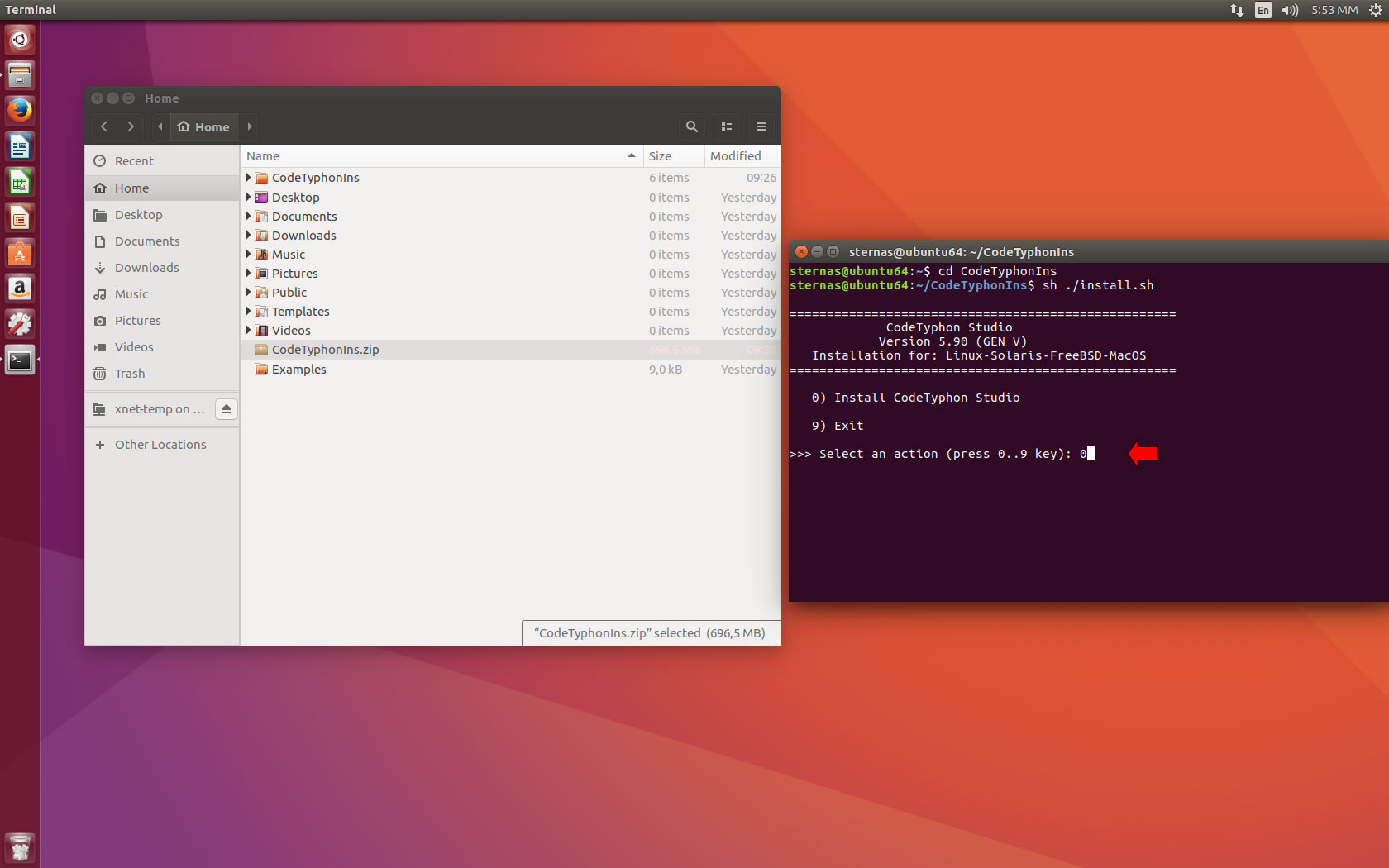1389x868 pixels.
Task: Eject the xnet-temp network mount
Action: (x=227, y=409)
